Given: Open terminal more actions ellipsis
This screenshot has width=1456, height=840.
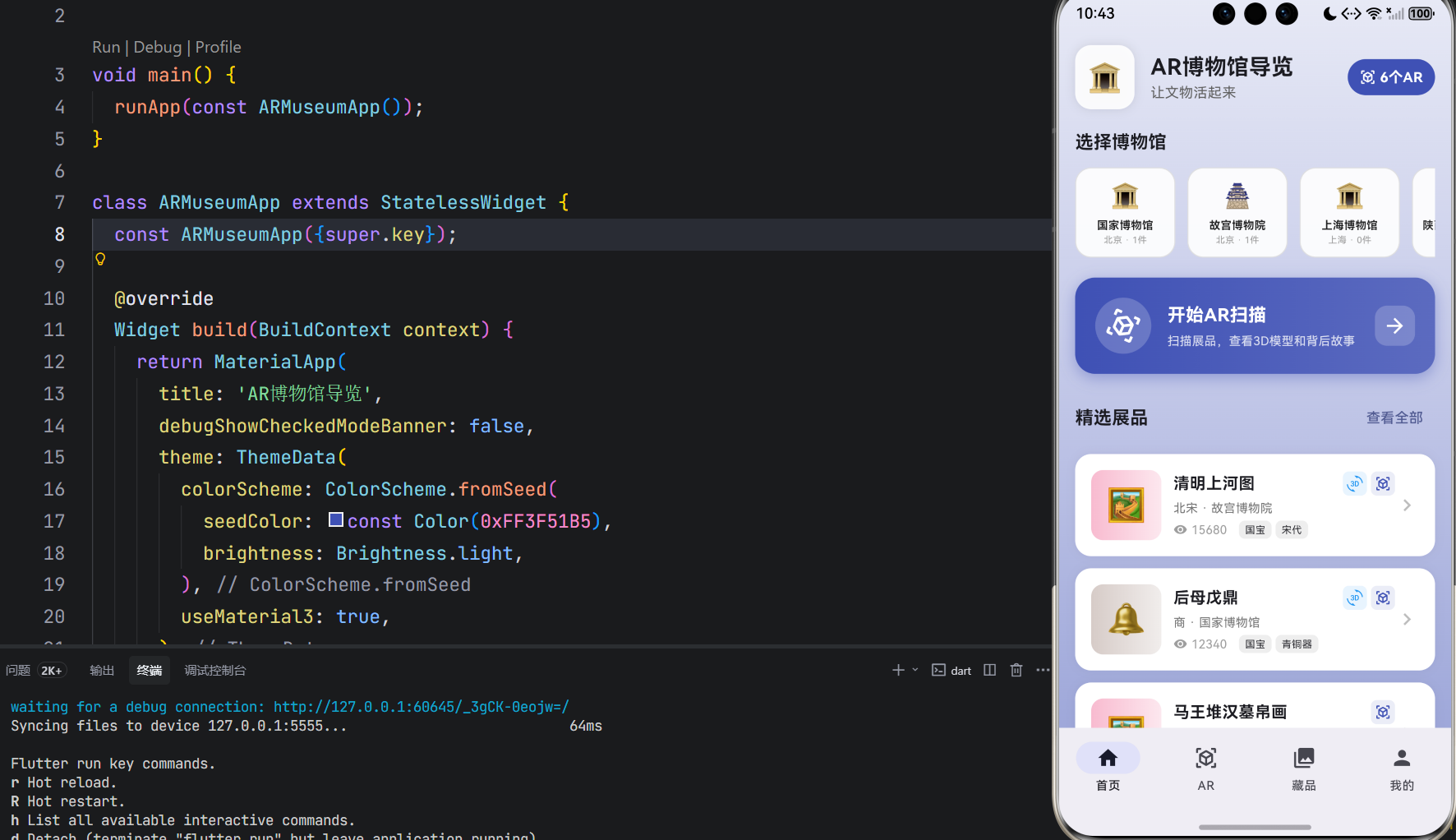Looking at the screenshot, I should 1043,671.
